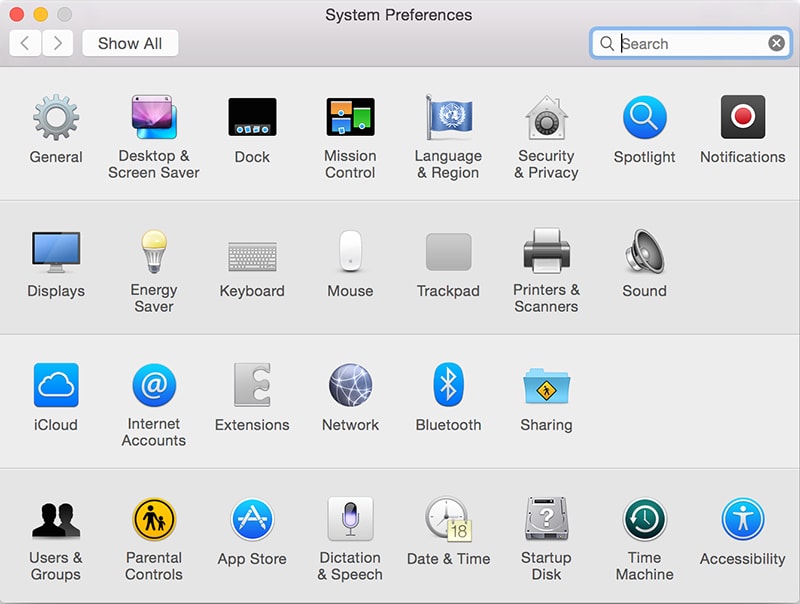Go forward with the right arrow button
The image size is (800, 604).
click(57, 43)
